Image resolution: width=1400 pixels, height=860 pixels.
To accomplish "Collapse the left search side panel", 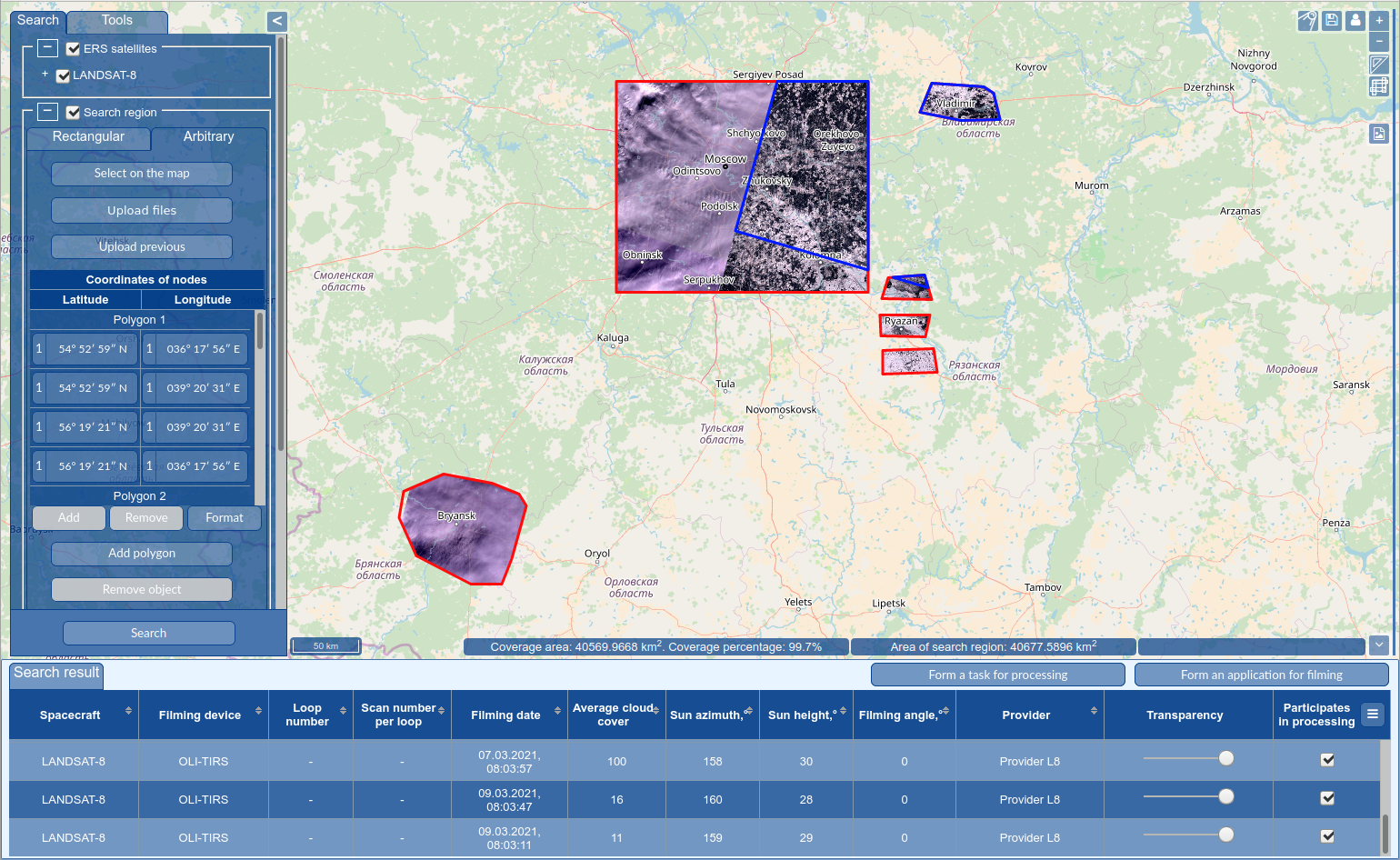I will pyautogui.click(x=277, y=21).
